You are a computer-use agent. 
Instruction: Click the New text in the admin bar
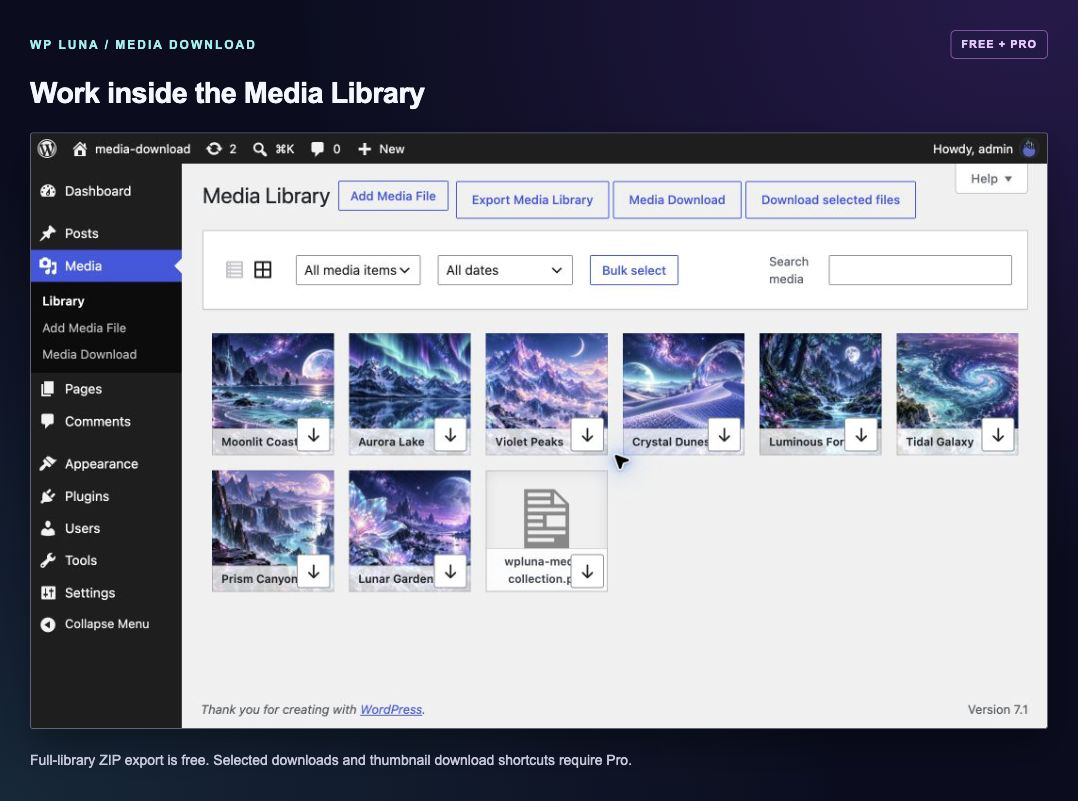[x=392, y=149]
